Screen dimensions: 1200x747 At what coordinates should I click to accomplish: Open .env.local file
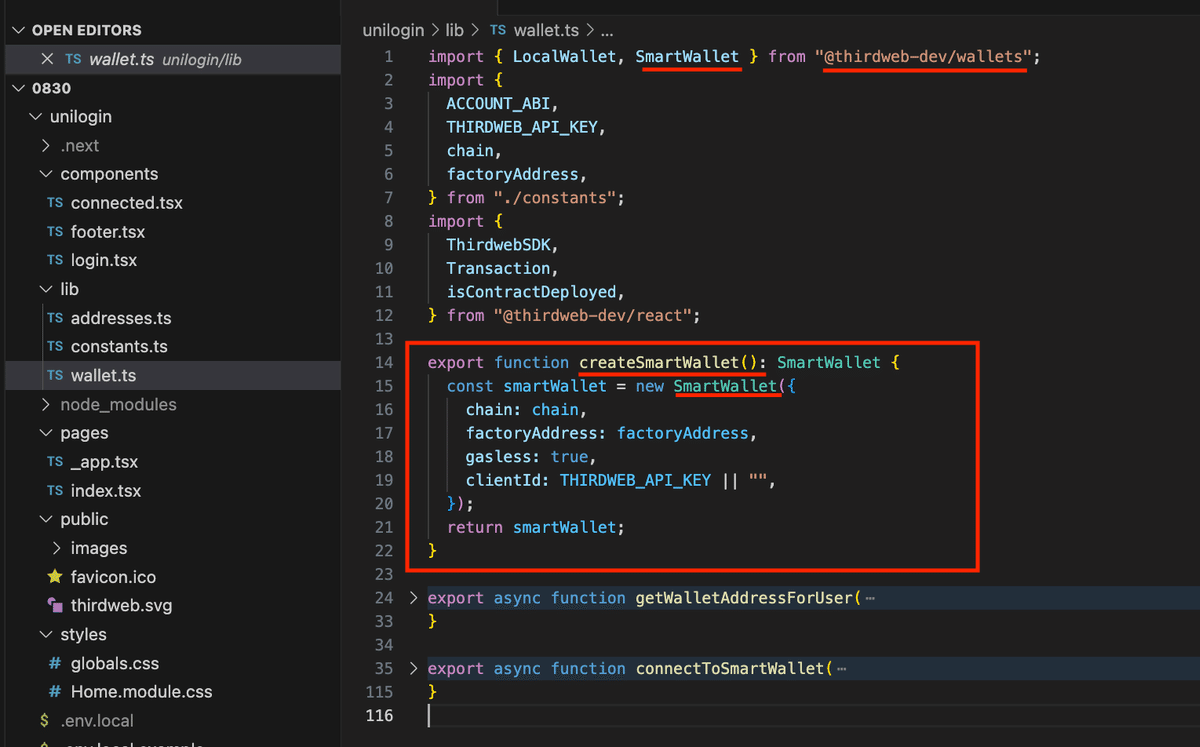click(x=97, y=721)
